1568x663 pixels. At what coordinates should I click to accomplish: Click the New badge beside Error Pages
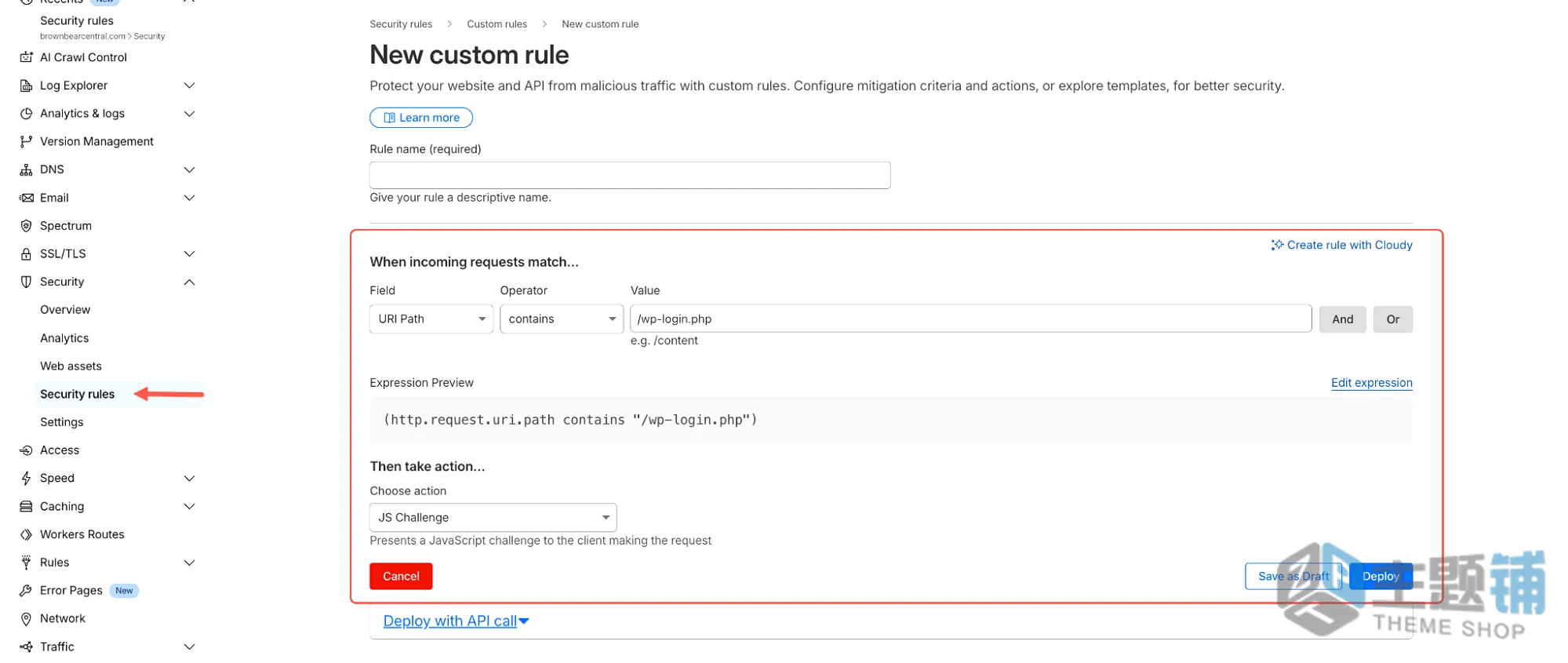click(x=124, y=591)
